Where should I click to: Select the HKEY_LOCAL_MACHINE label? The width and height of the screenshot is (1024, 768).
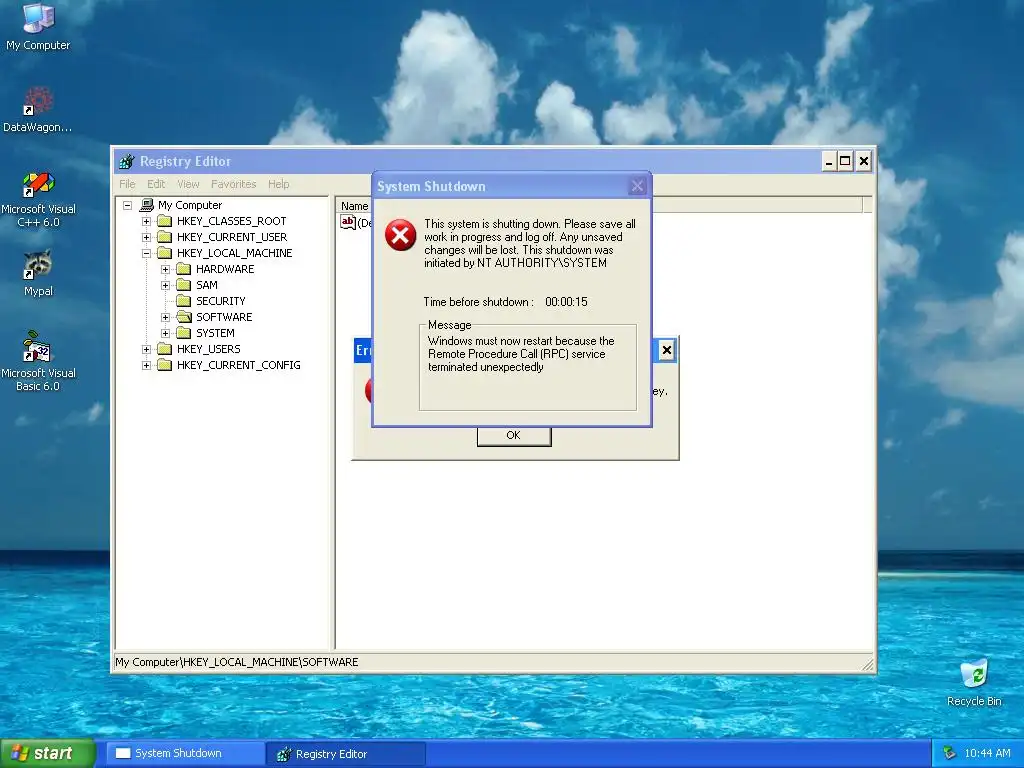click(234, 253)
